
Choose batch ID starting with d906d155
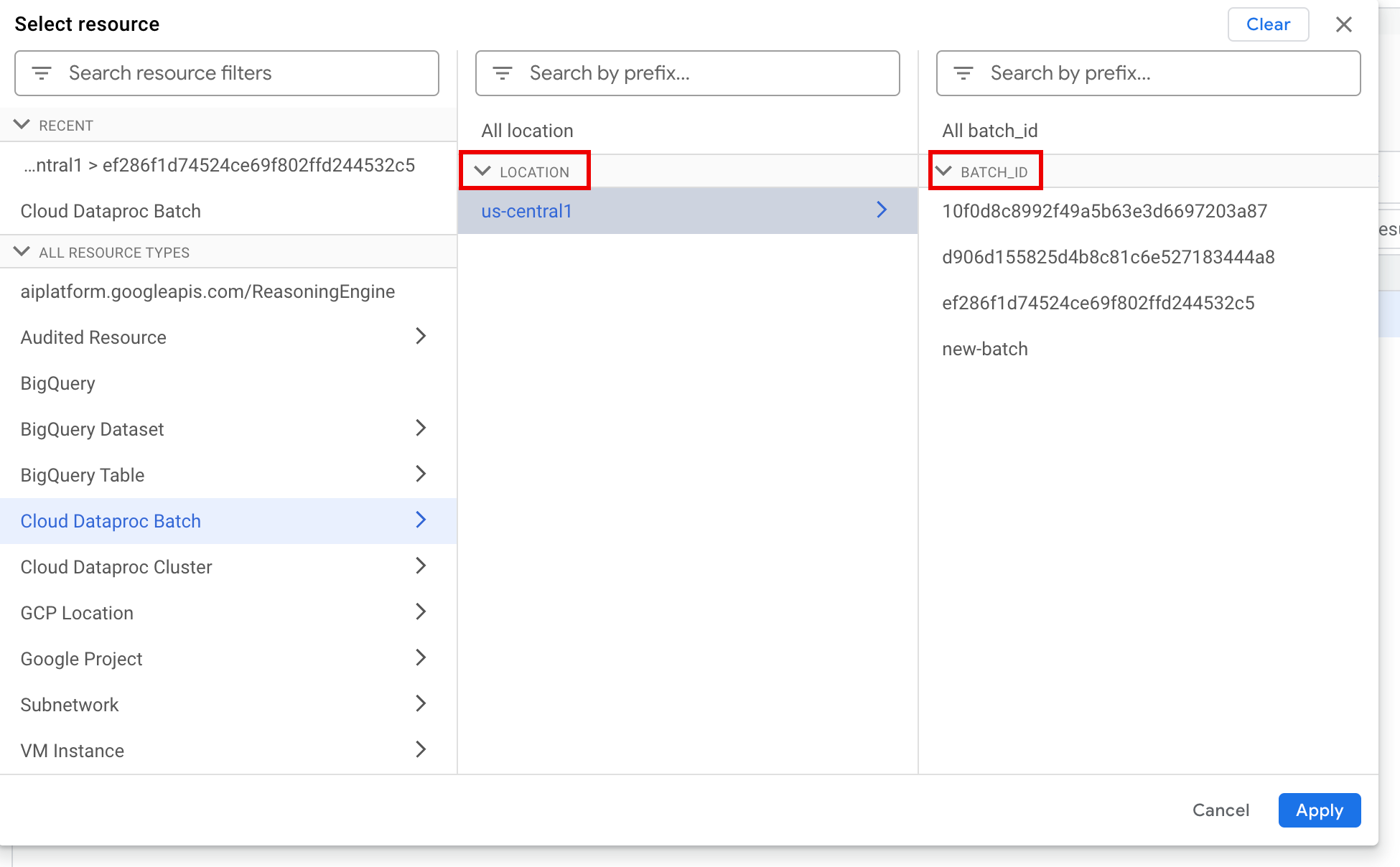(x=1108, y=257)
